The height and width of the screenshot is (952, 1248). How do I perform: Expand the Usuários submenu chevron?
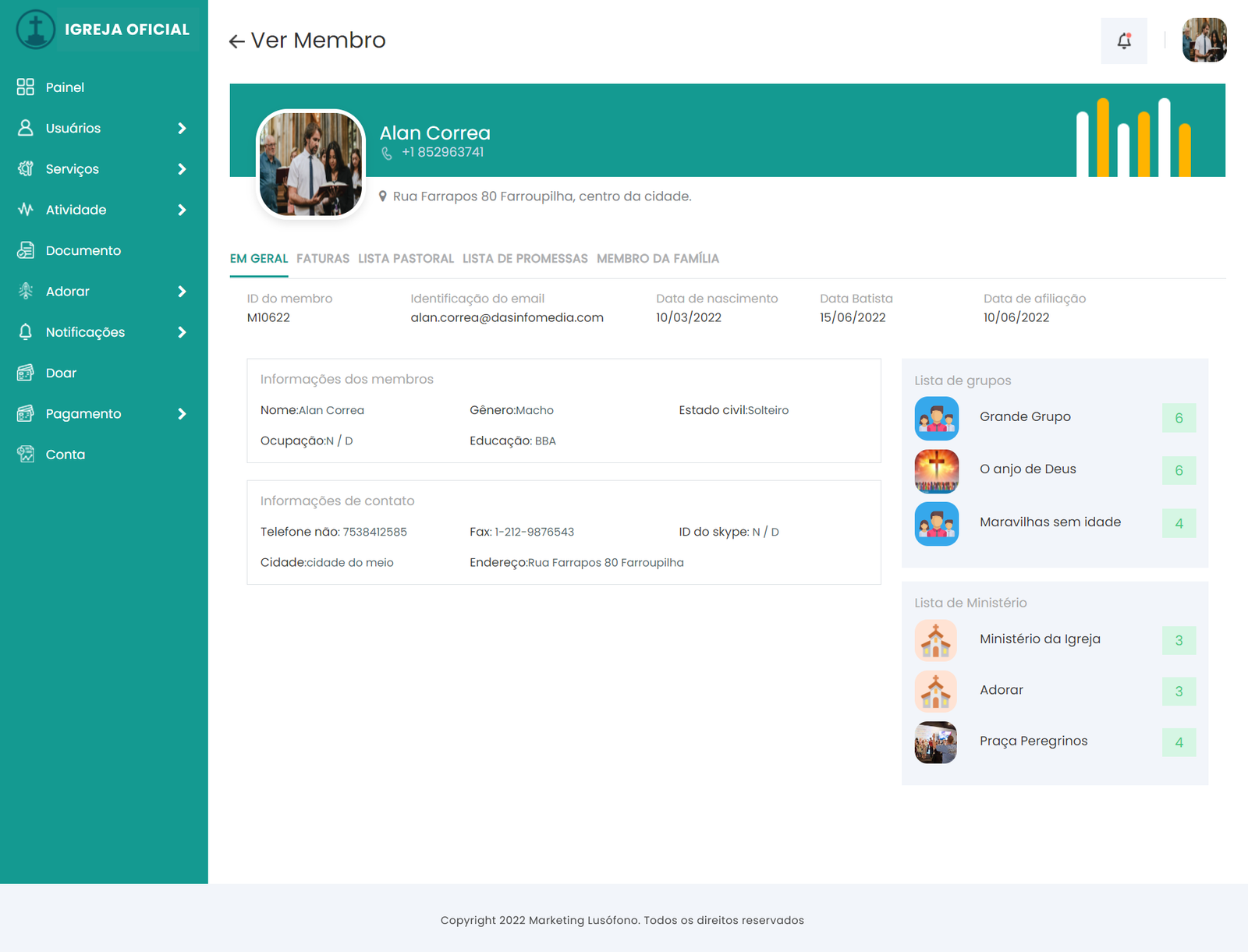182,128
